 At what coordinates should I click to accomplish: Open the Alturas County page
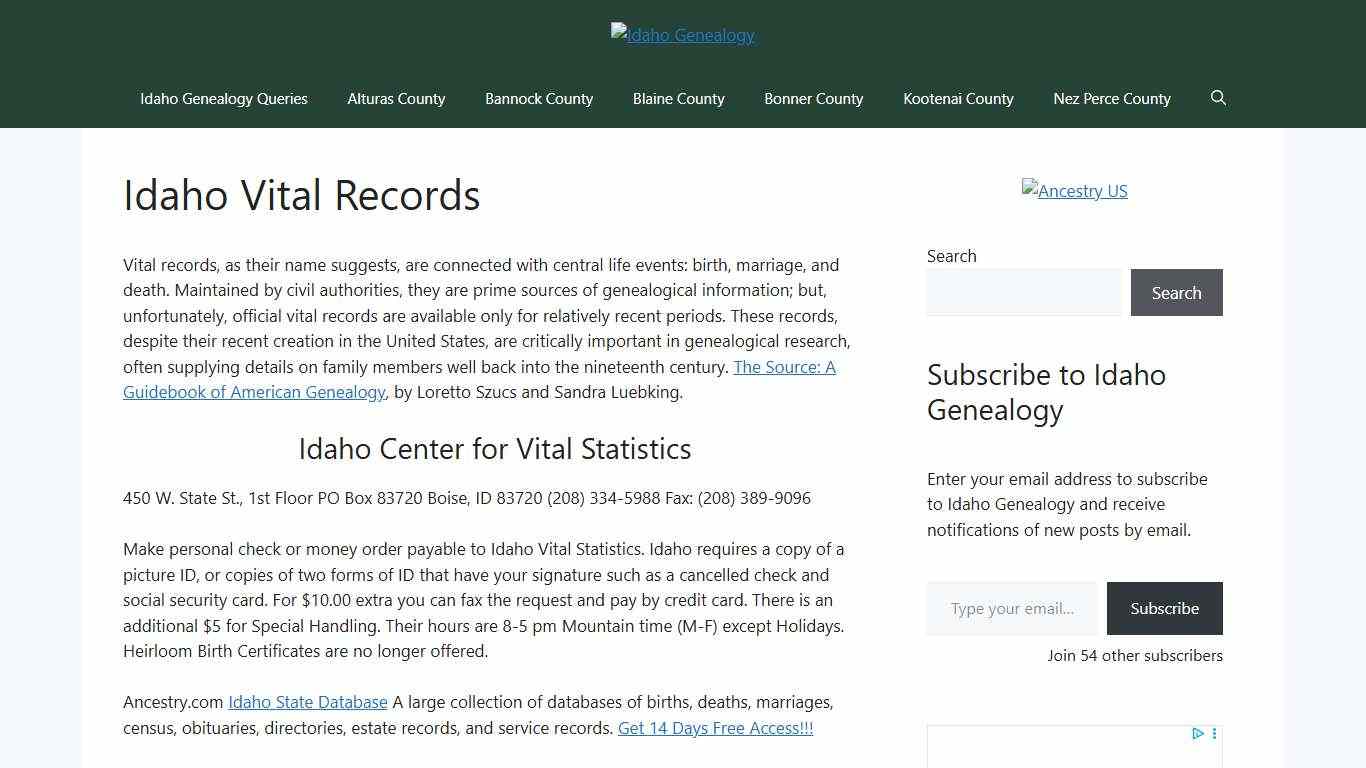396,98
